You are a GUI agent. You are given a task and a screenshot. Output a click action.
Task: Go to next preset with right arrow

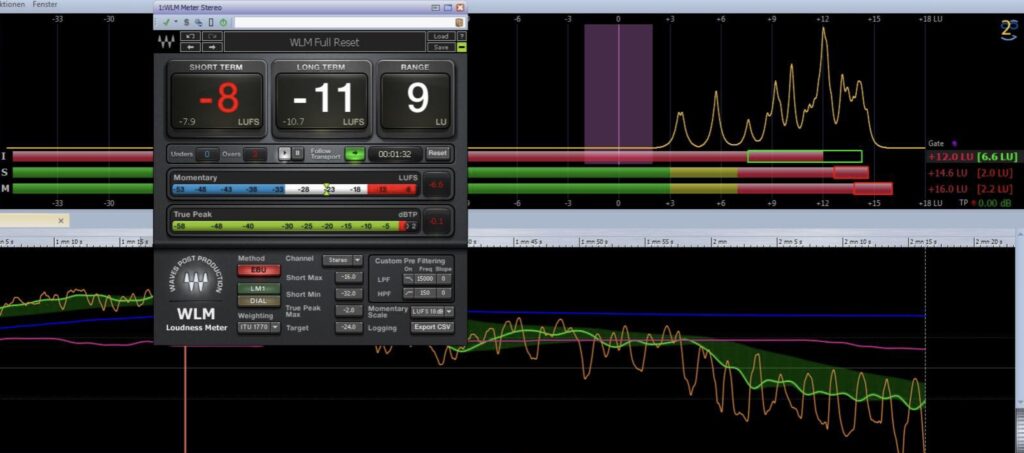213,47
